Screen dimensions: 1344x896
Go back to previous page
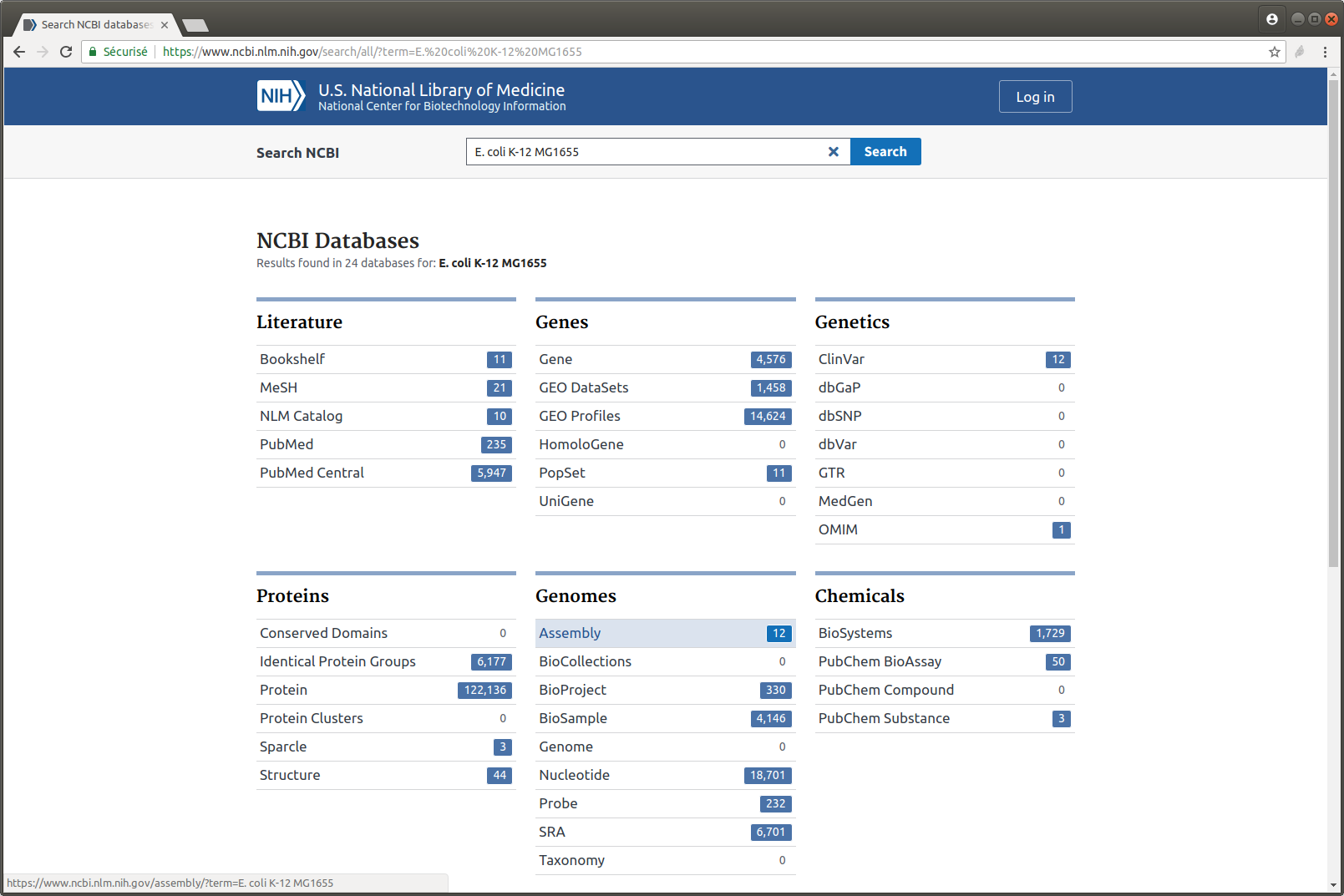(19, 52)
